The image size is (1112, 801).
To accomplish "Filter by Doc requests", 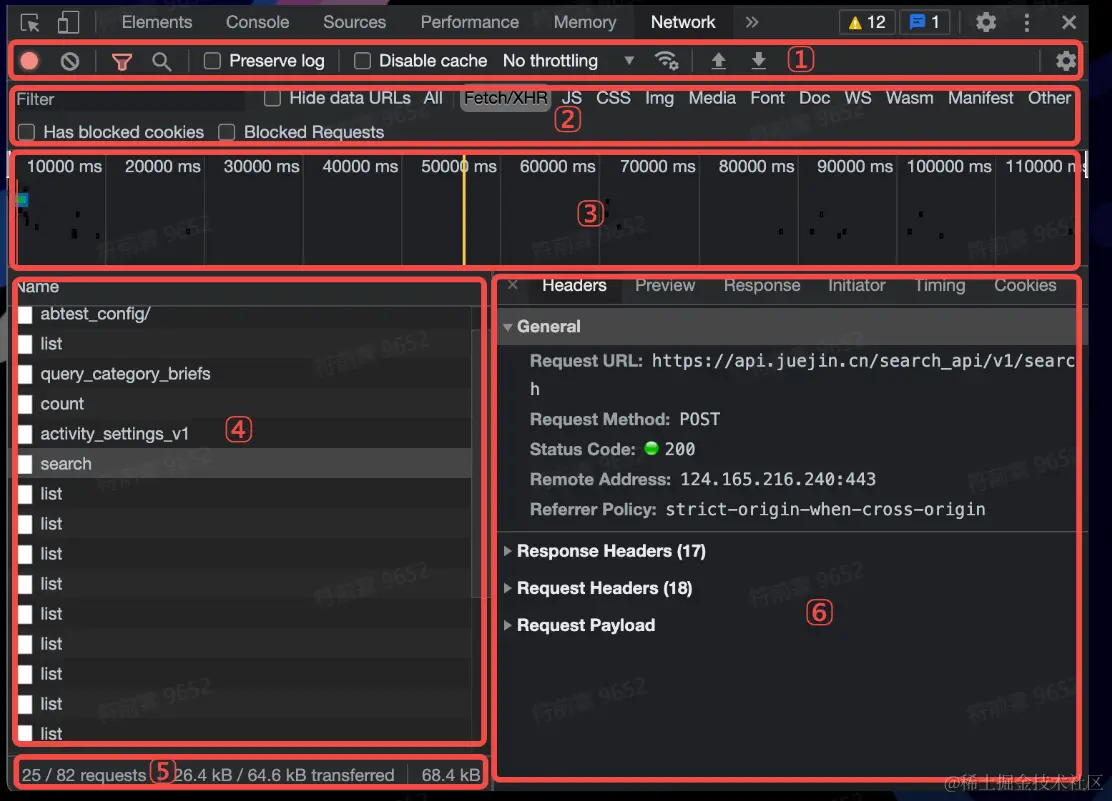I will (x=814, y=98).
